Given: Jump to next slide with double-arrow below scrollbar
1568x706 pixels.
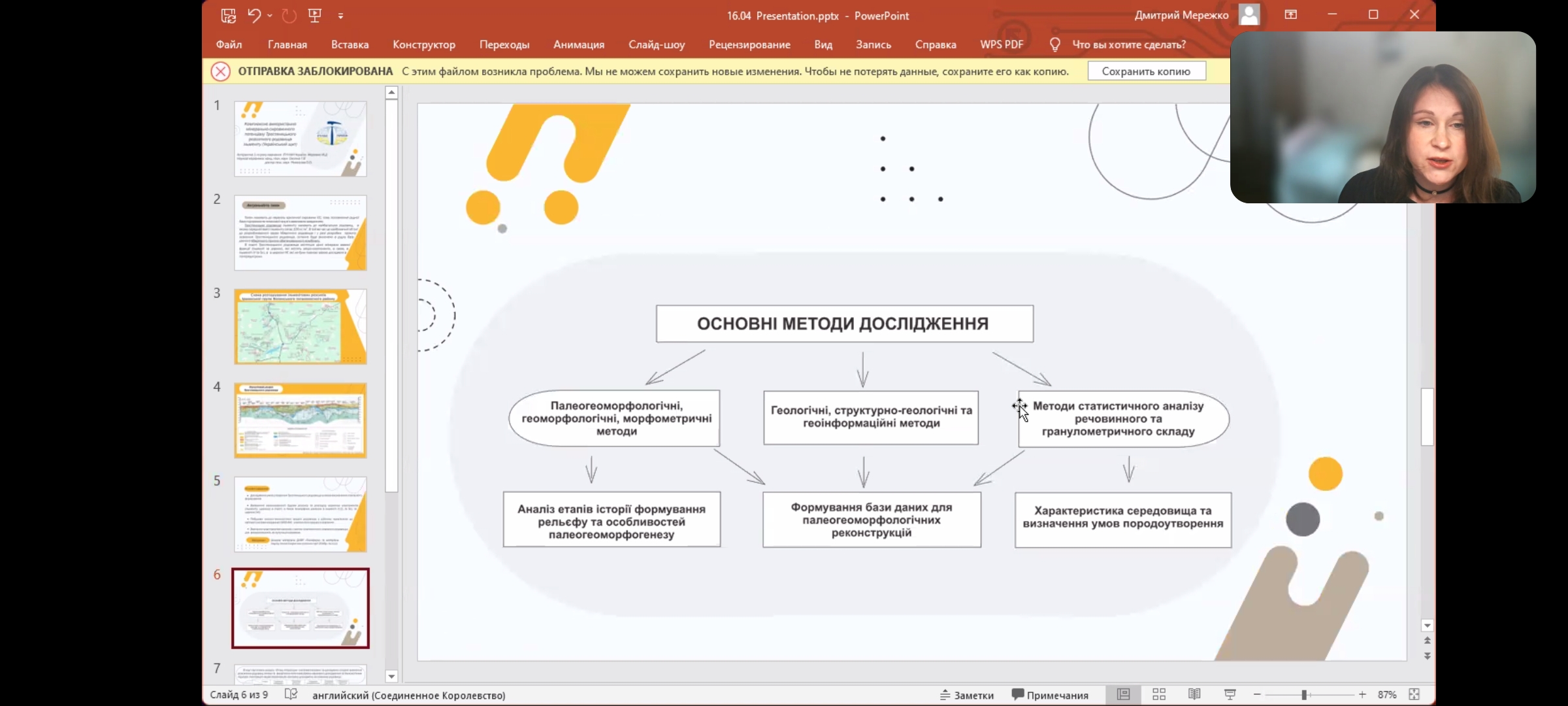Looking at the screenshot, I should [1427, 656].
